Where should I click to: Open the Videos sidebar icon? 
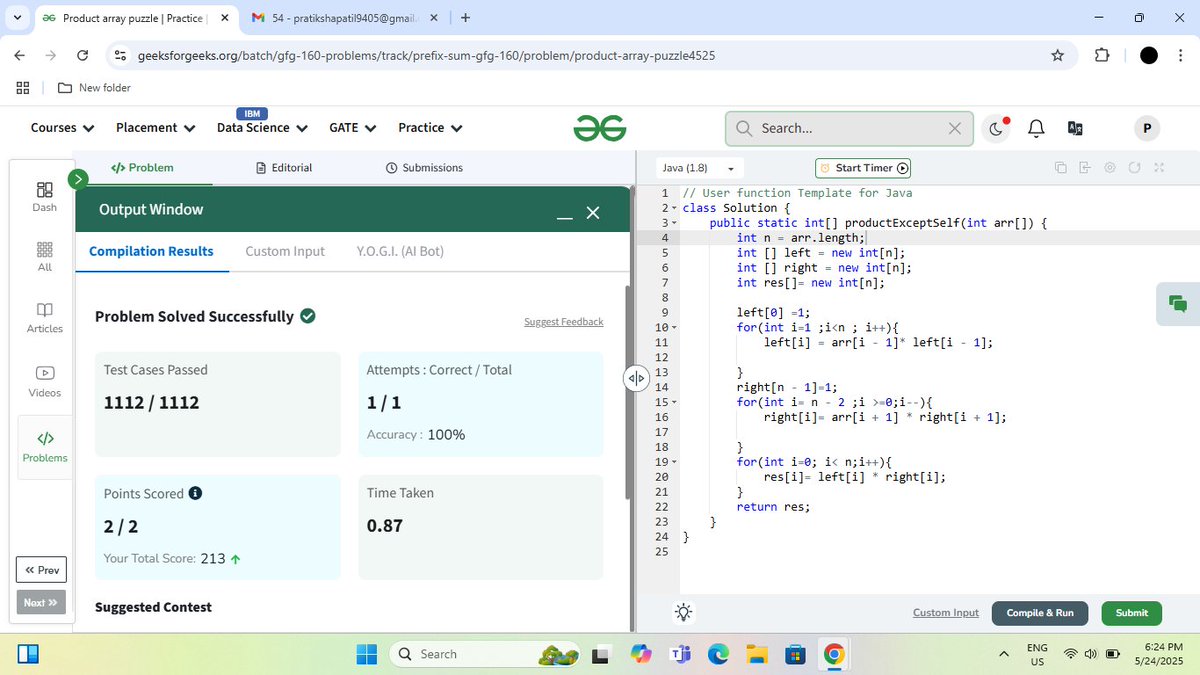[x=45, y=381]
